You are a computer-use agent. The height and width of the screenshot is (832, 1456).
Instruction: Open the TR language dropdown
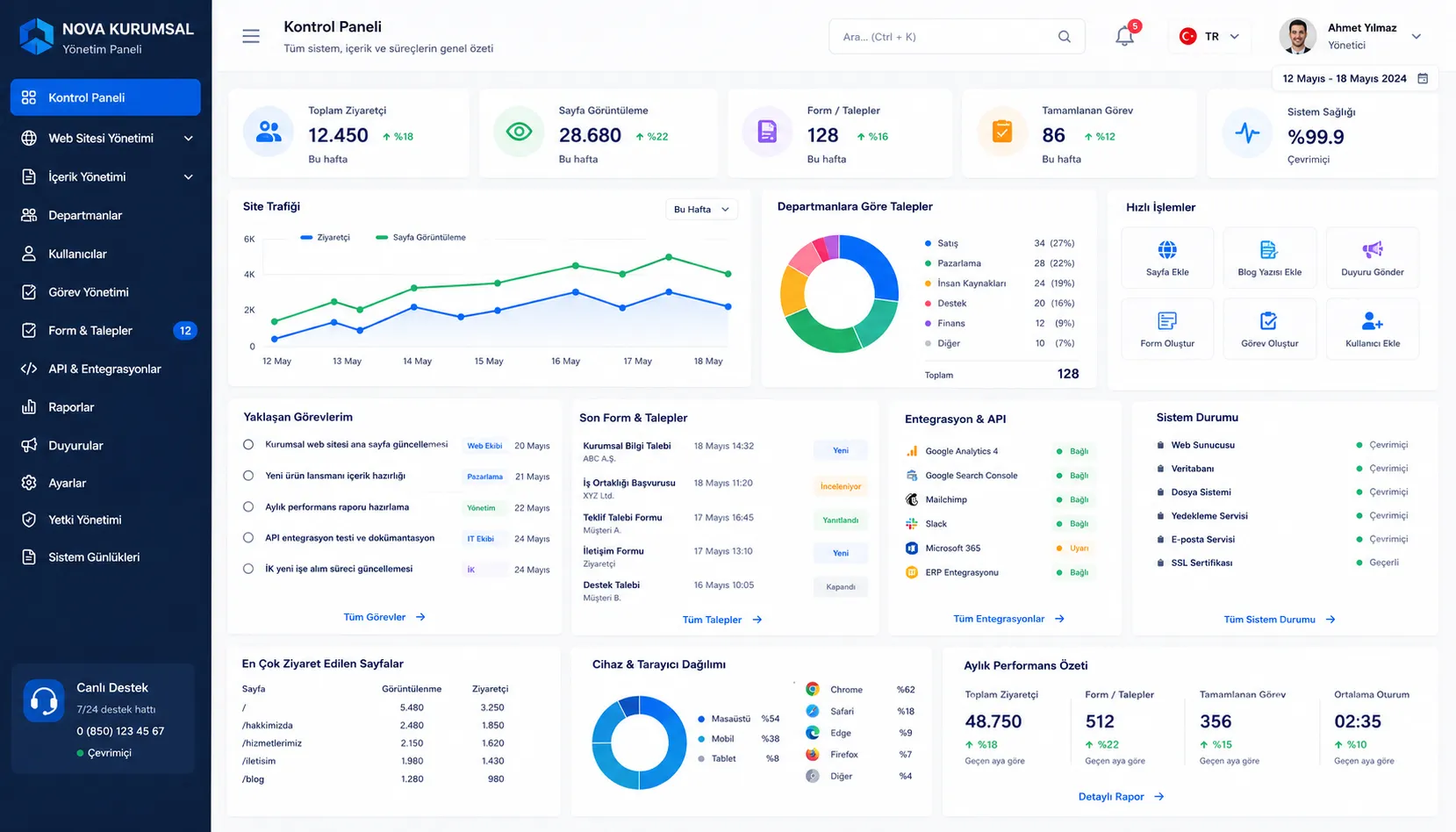point(1210,37)
